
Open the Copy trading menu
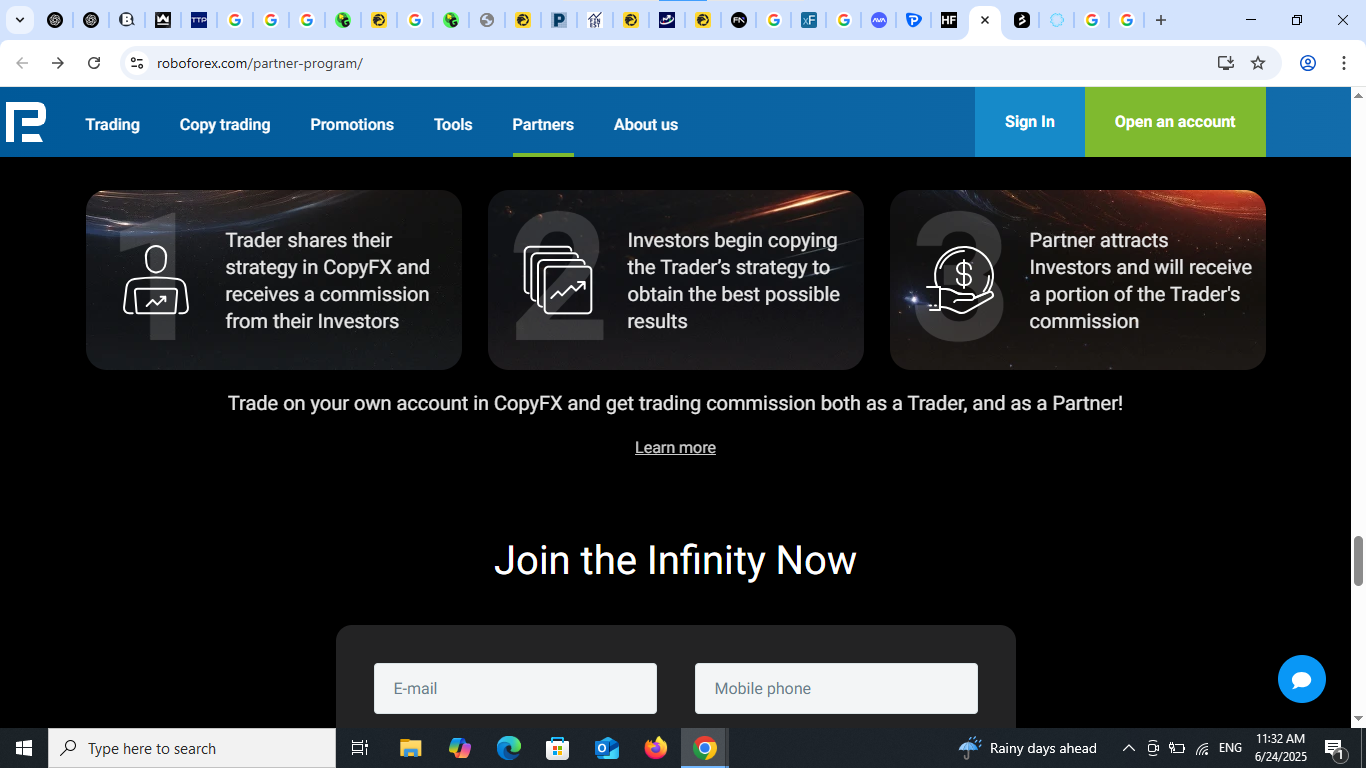point(225,124)
